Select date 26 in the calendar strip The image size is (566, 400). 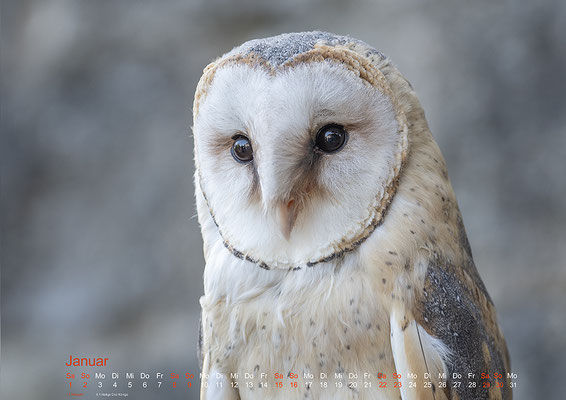[x=442, y=385]
